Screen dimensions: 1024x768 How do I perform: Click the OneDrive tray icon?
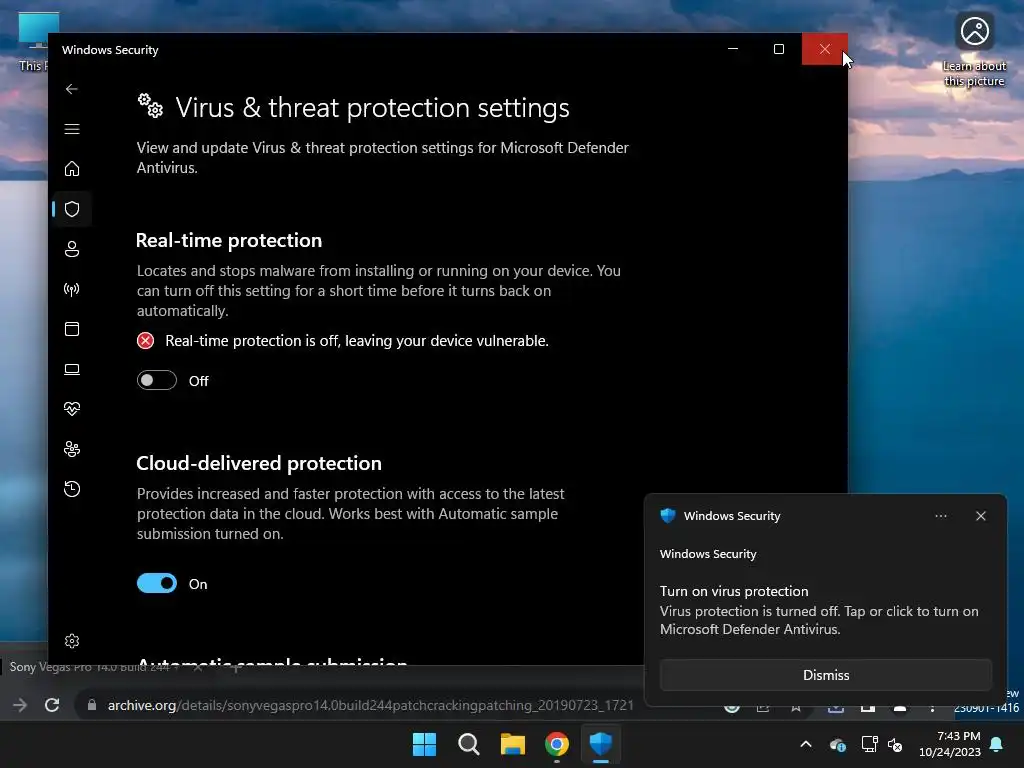(838, 744)
